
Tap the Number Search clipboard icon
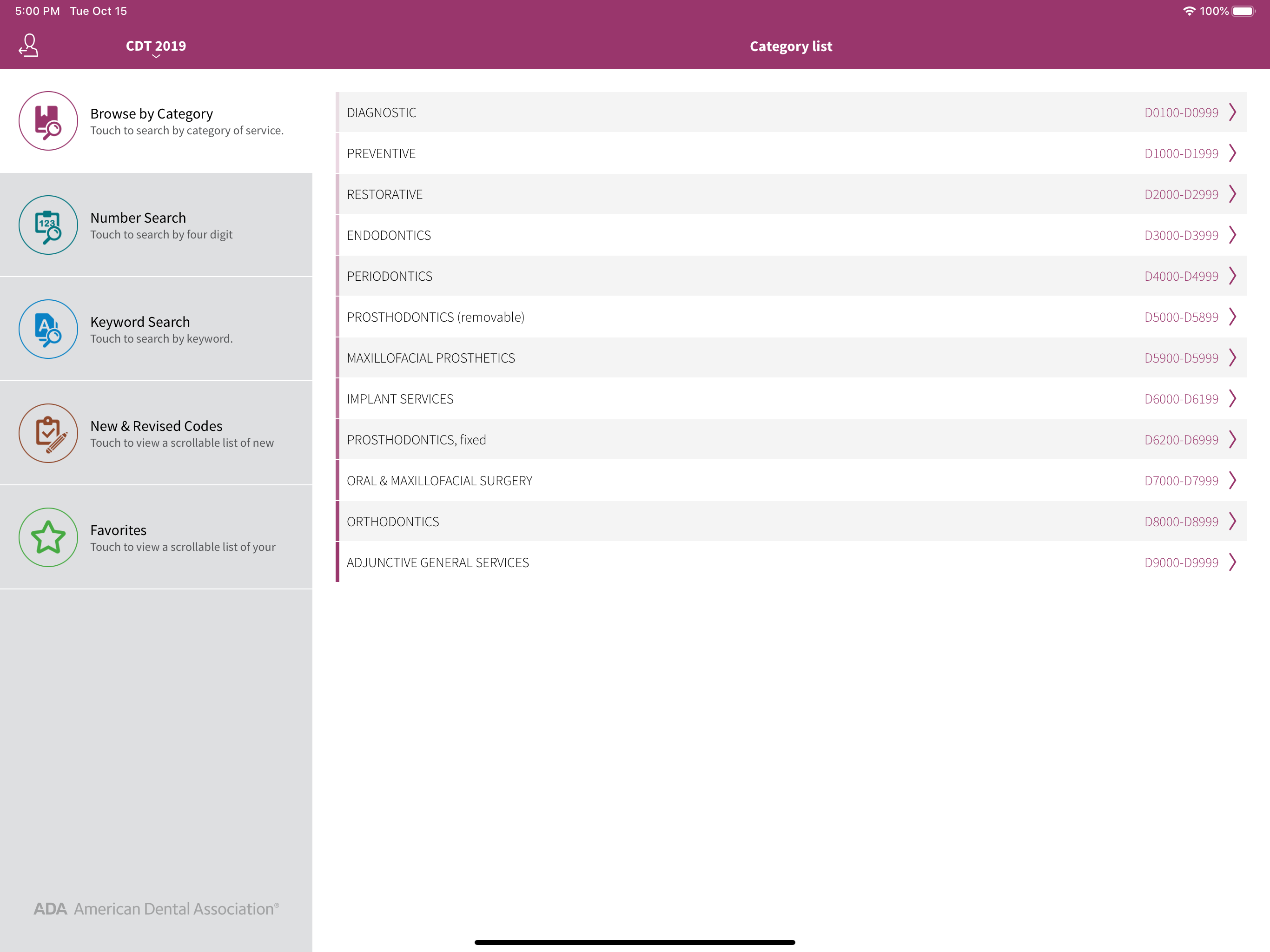(x=48, y=225)
